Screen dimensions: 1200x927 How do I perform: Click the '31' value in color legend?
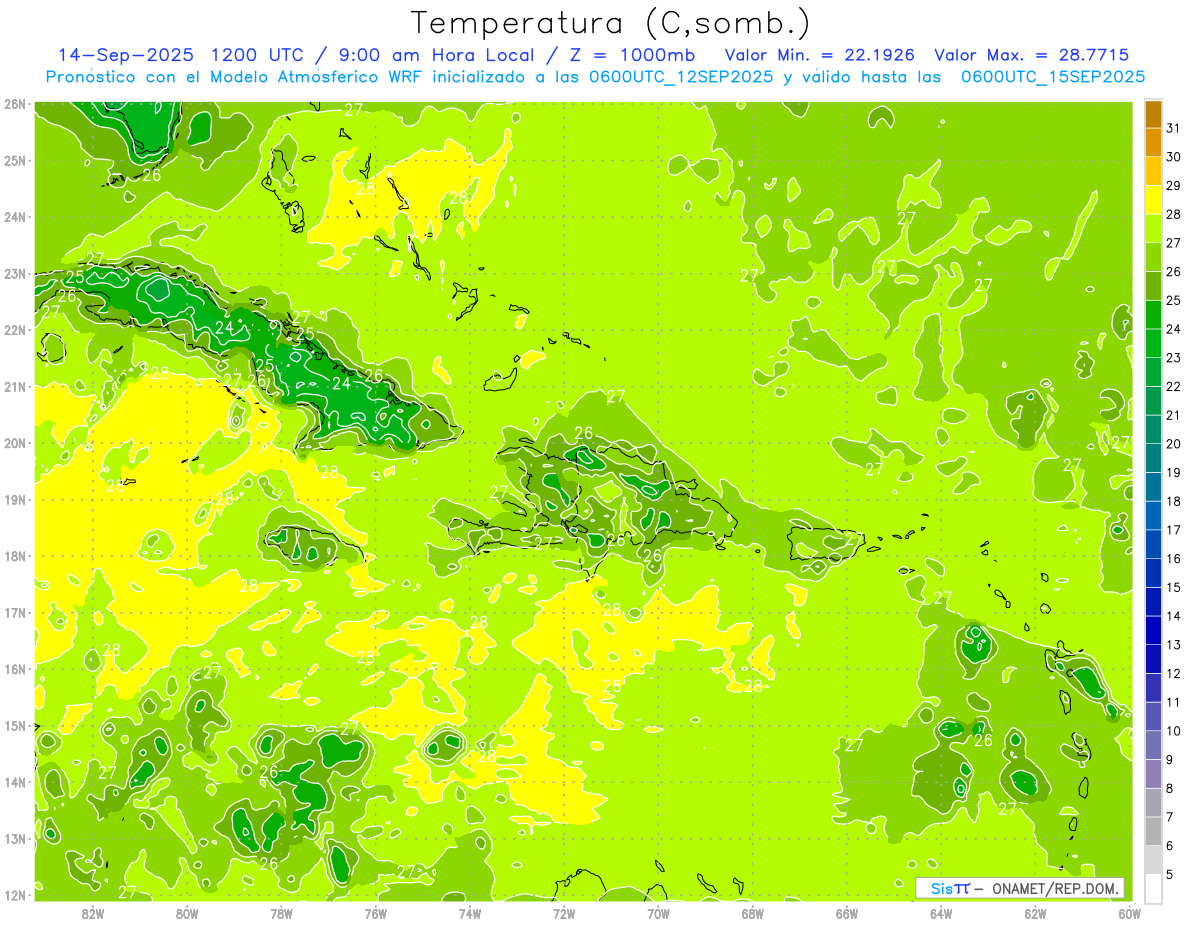1174,128
